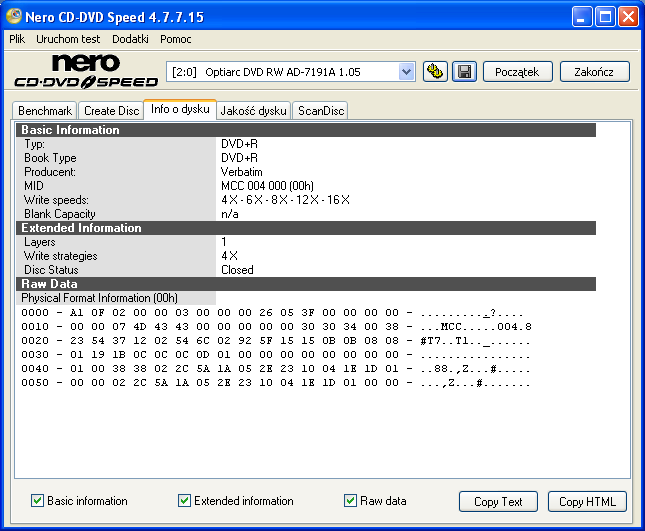
Task: Click the Physical Format Information (00h) label
Action: [x=100, y=298]
